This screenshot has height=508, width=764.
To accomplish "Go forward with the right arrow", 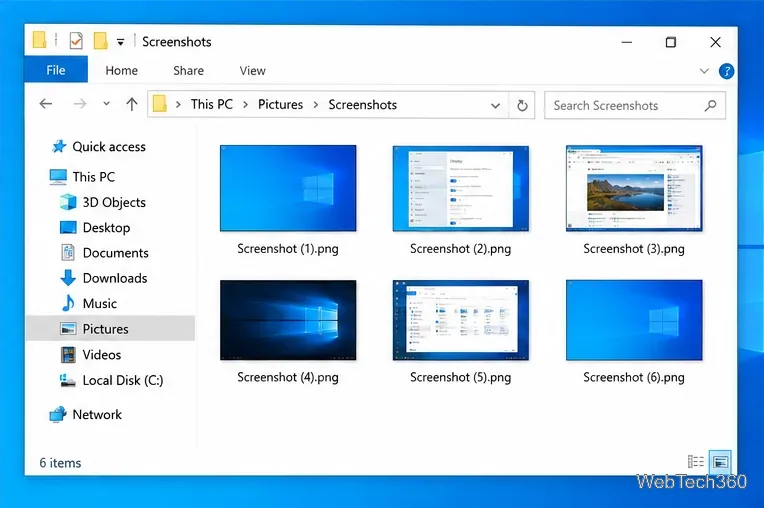I will click(x=79, y=104).
